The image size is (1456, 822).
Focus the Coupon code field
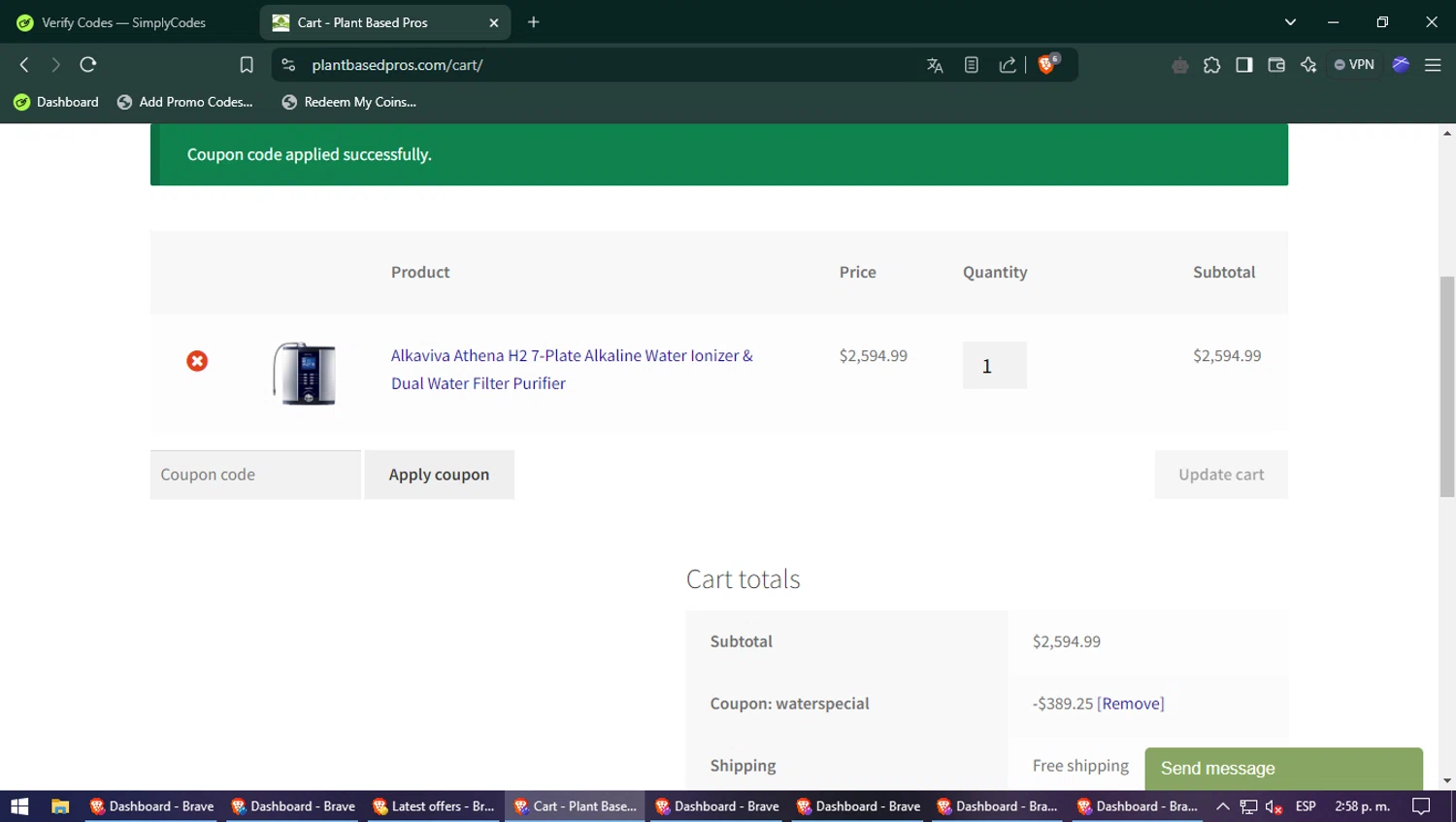[x=255, y=475]
